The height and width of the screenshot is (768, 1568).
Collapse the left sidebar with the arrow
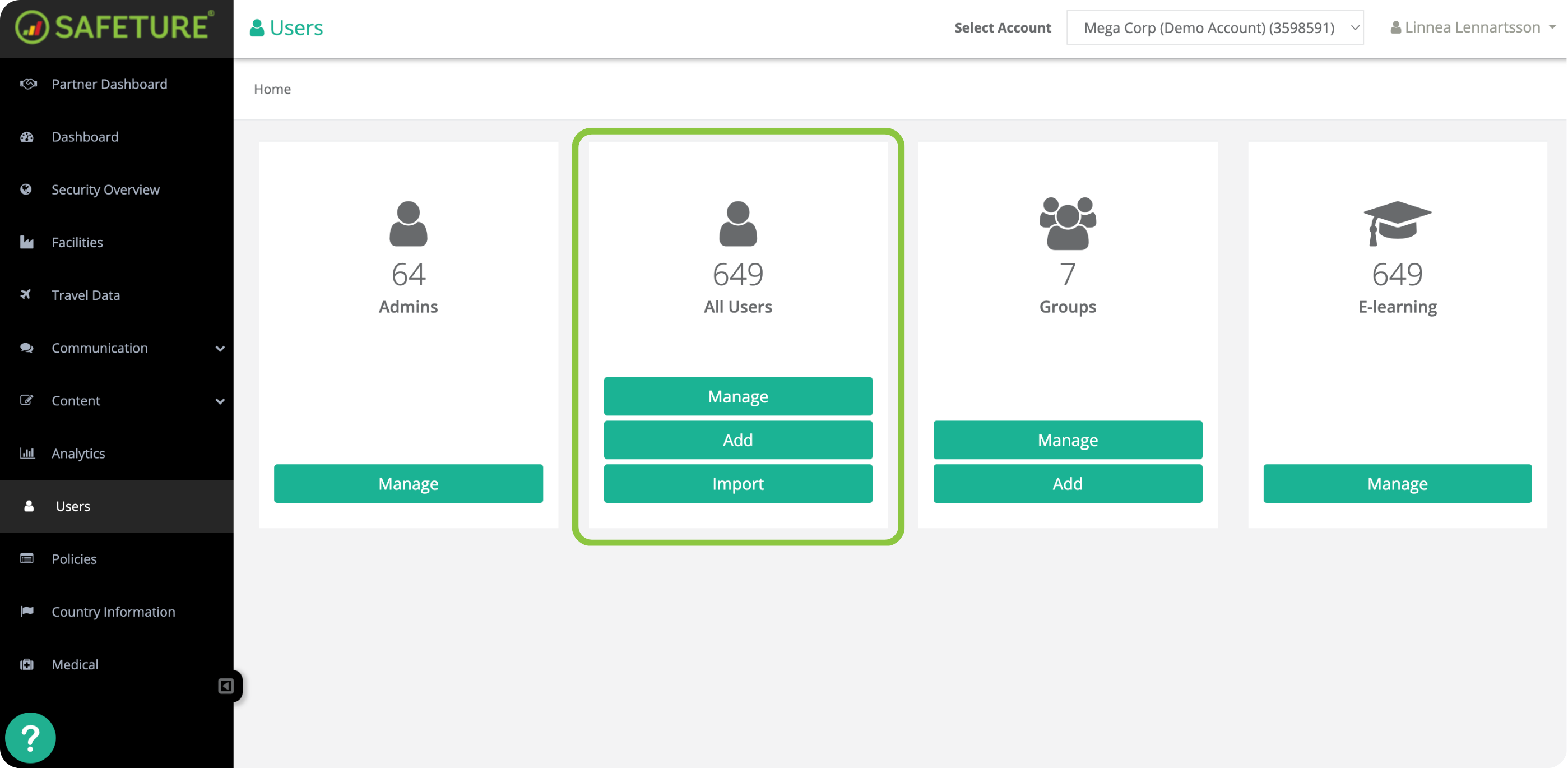click(x=226, y=686)
